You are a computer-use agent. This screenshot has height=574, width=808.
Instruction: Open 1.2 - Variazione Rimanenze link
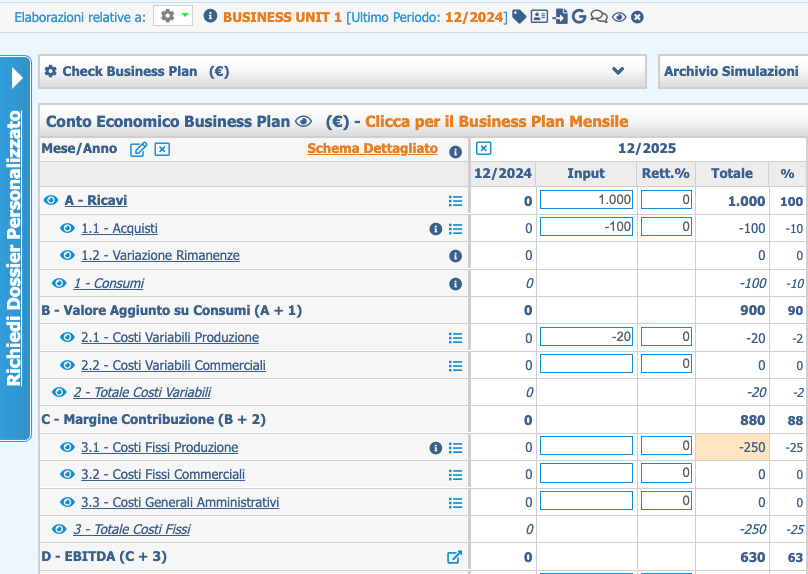click(x=160, y=256)
